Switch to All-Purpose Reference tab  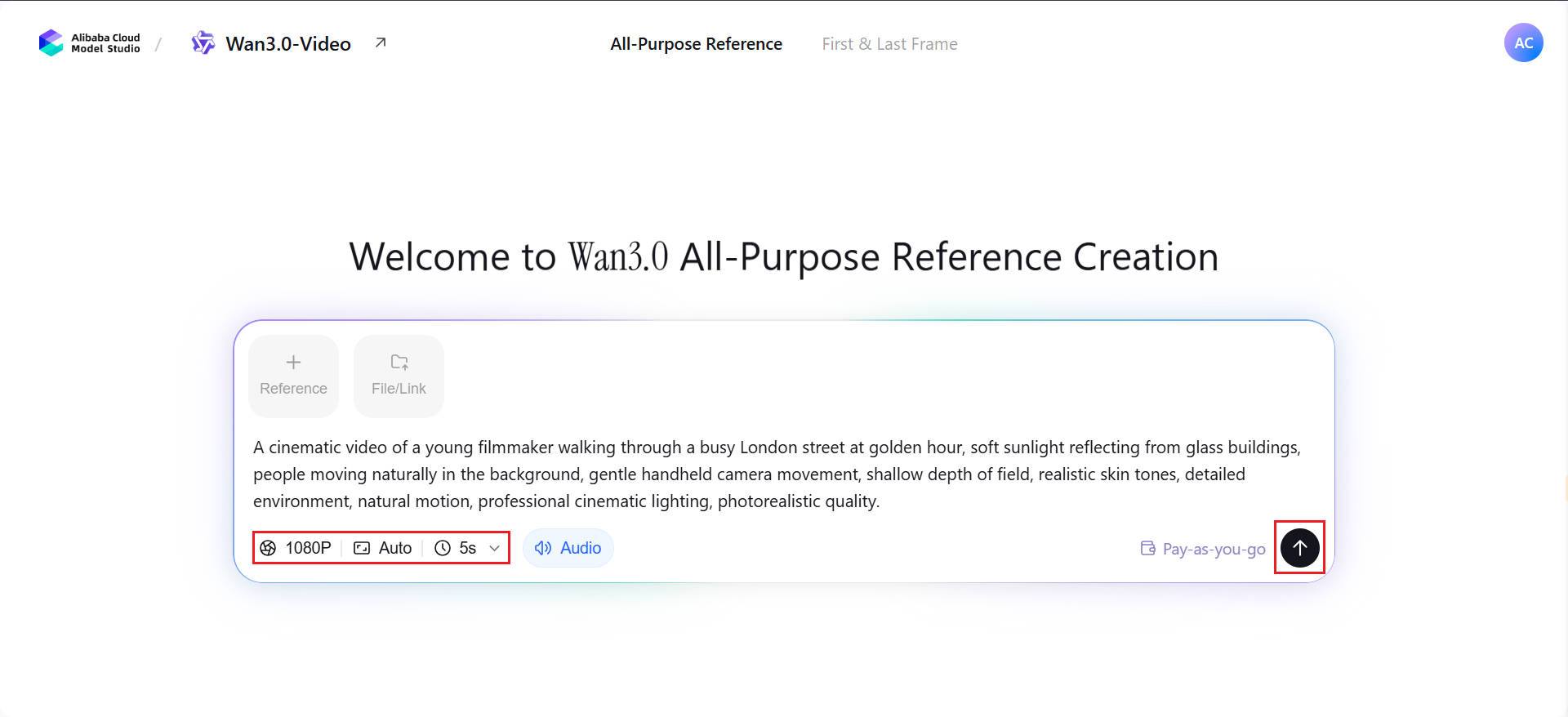(x=696, y=44)
